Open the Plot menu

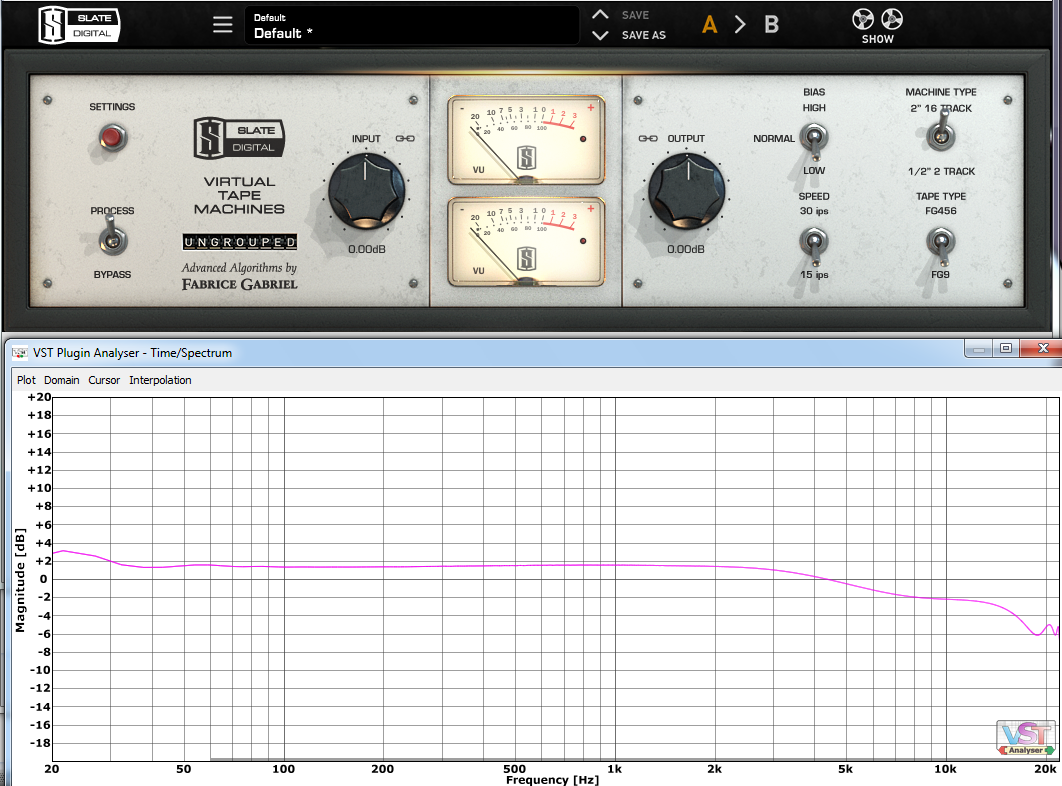click(x=25, y=380)
